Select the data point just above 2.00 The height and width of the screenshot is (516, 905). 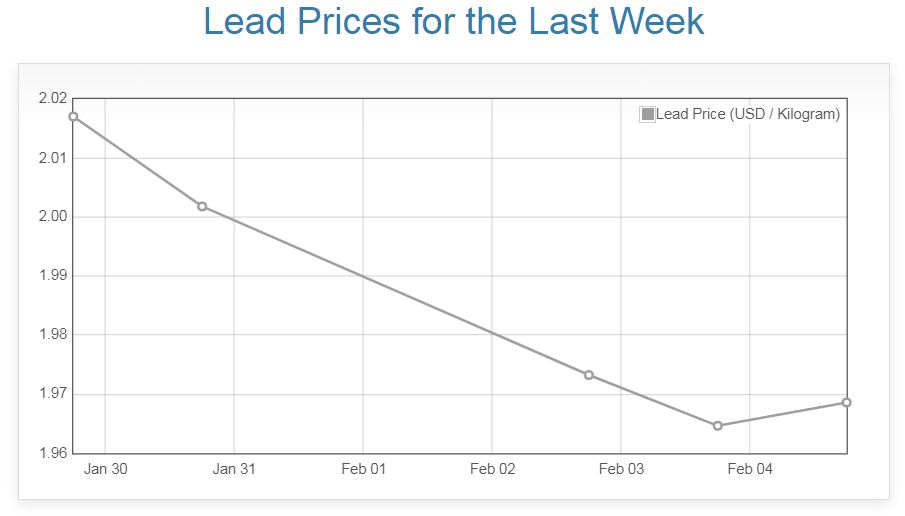click(x=202, y=206)
